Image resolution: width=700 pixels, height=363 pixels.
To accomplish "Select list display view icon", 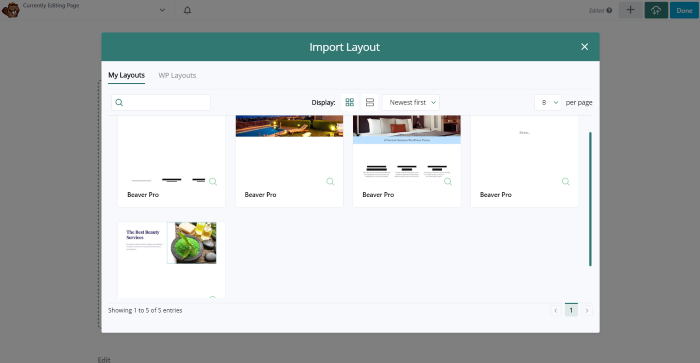I will point(370,103).
